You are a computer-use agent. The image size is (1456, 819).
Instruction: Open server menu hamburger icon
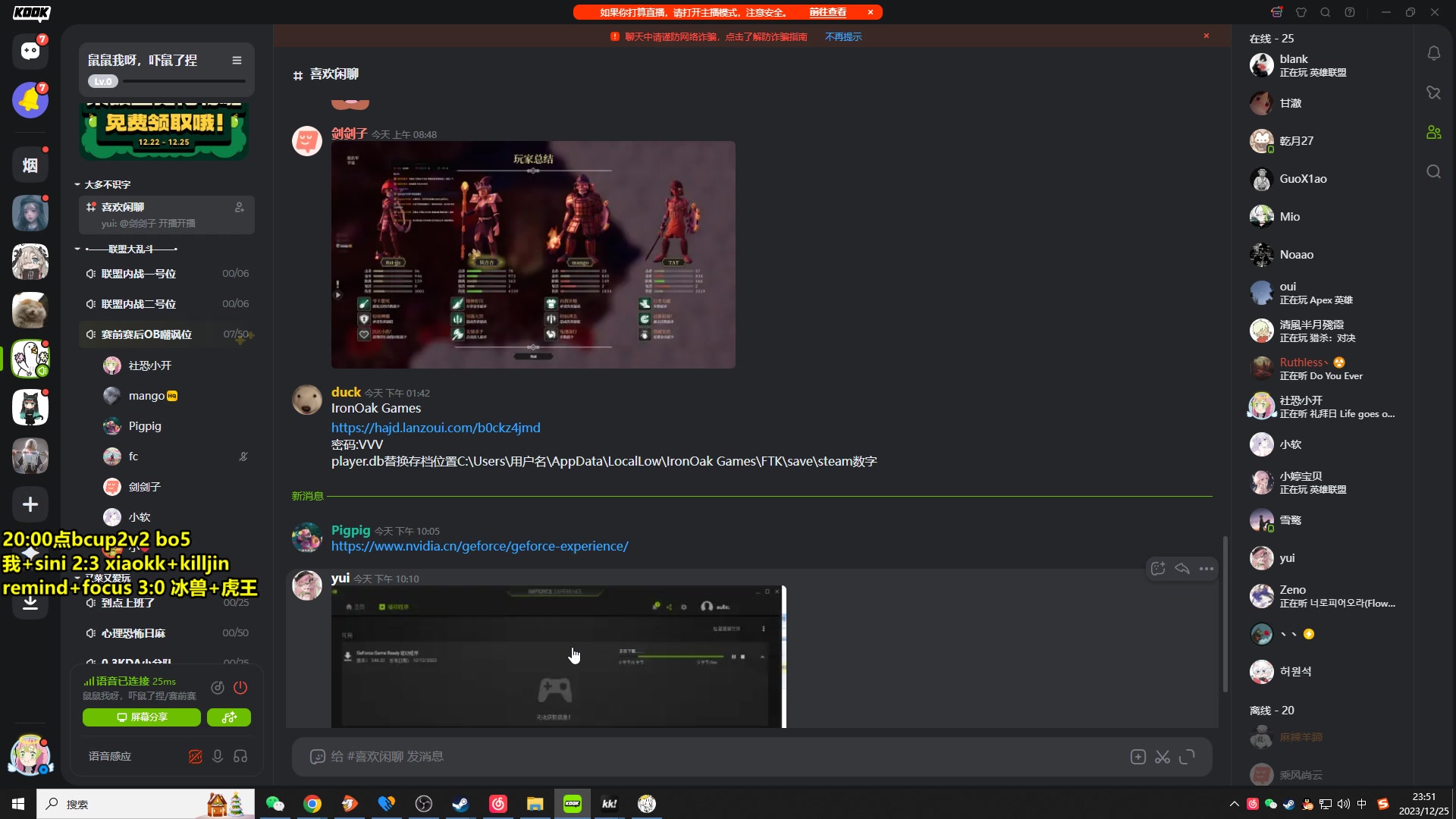[x=237, y=61]
